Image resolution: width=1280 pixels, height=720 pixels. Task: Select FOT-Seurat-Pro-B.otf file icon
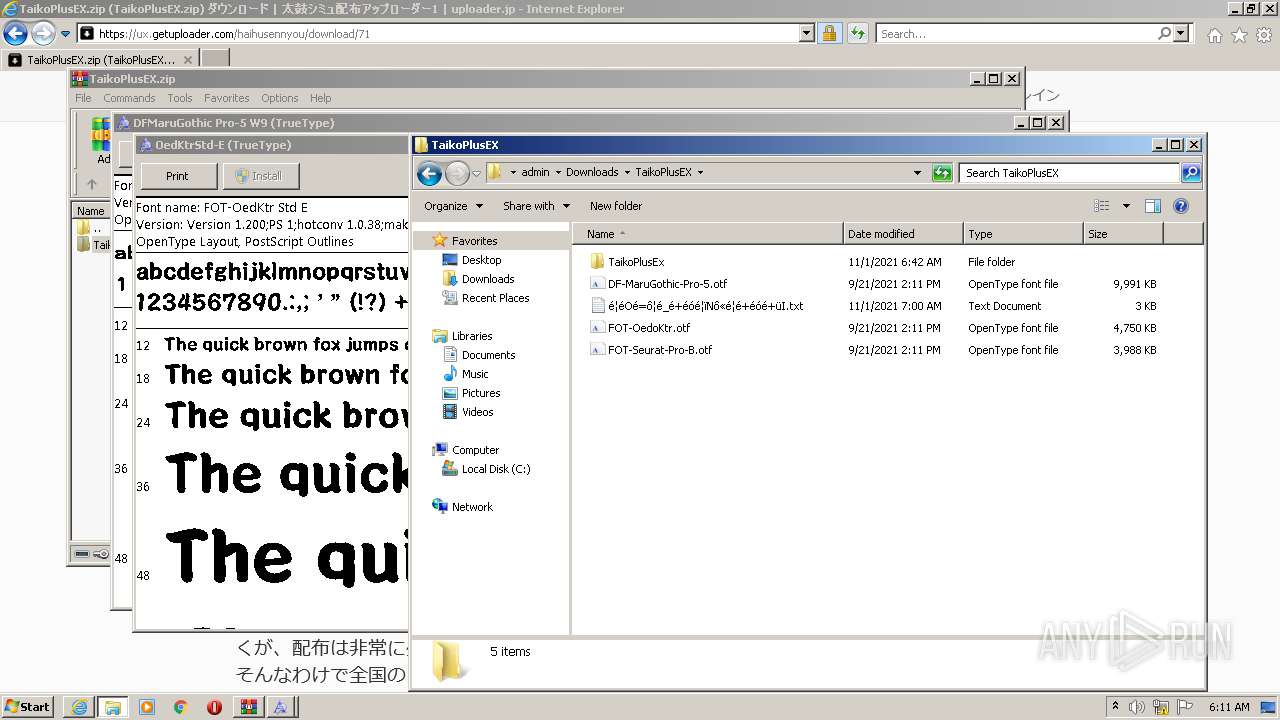pos(597,350)
